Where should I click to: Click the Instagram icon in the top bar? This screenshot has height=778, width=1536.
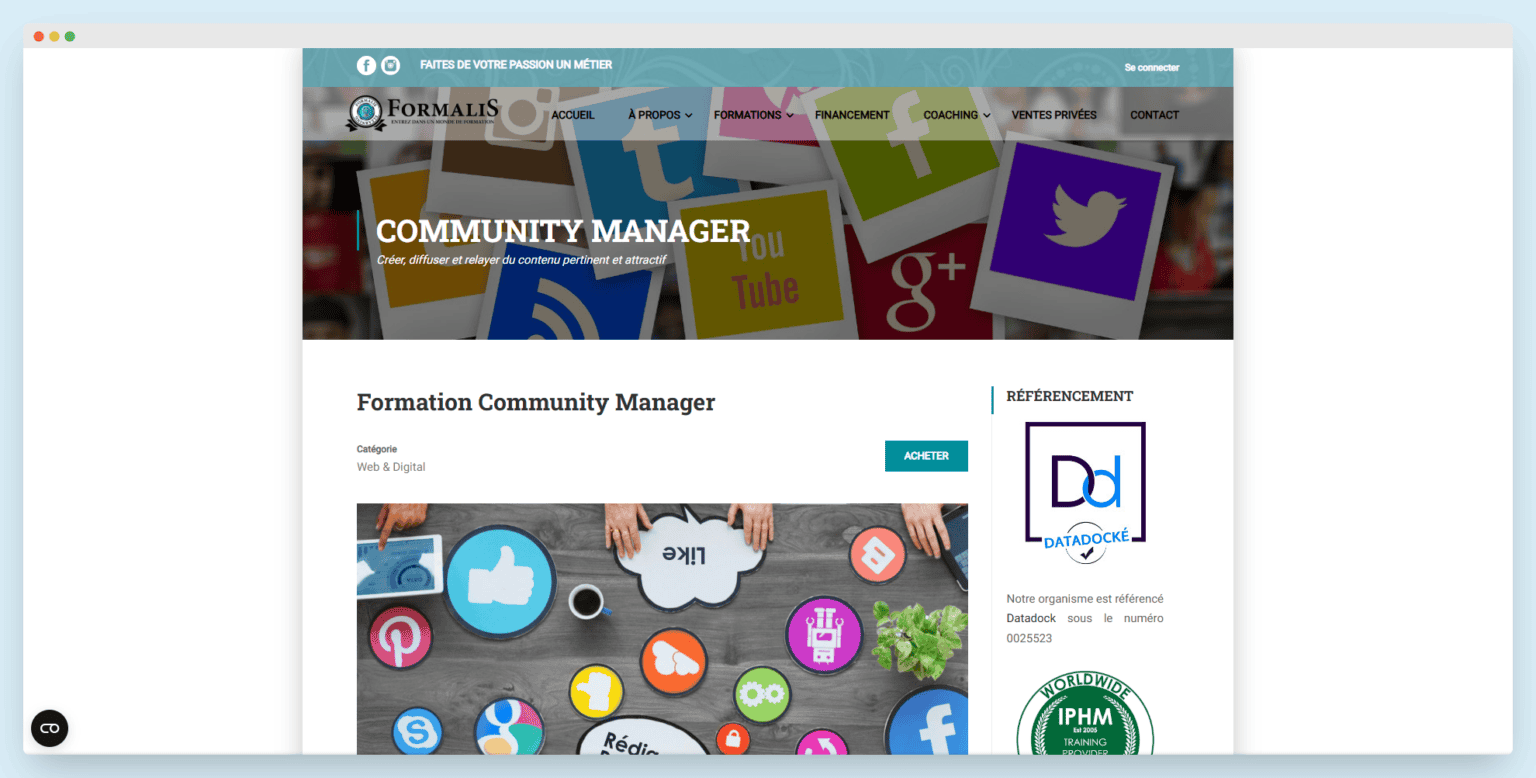point(390,64)
